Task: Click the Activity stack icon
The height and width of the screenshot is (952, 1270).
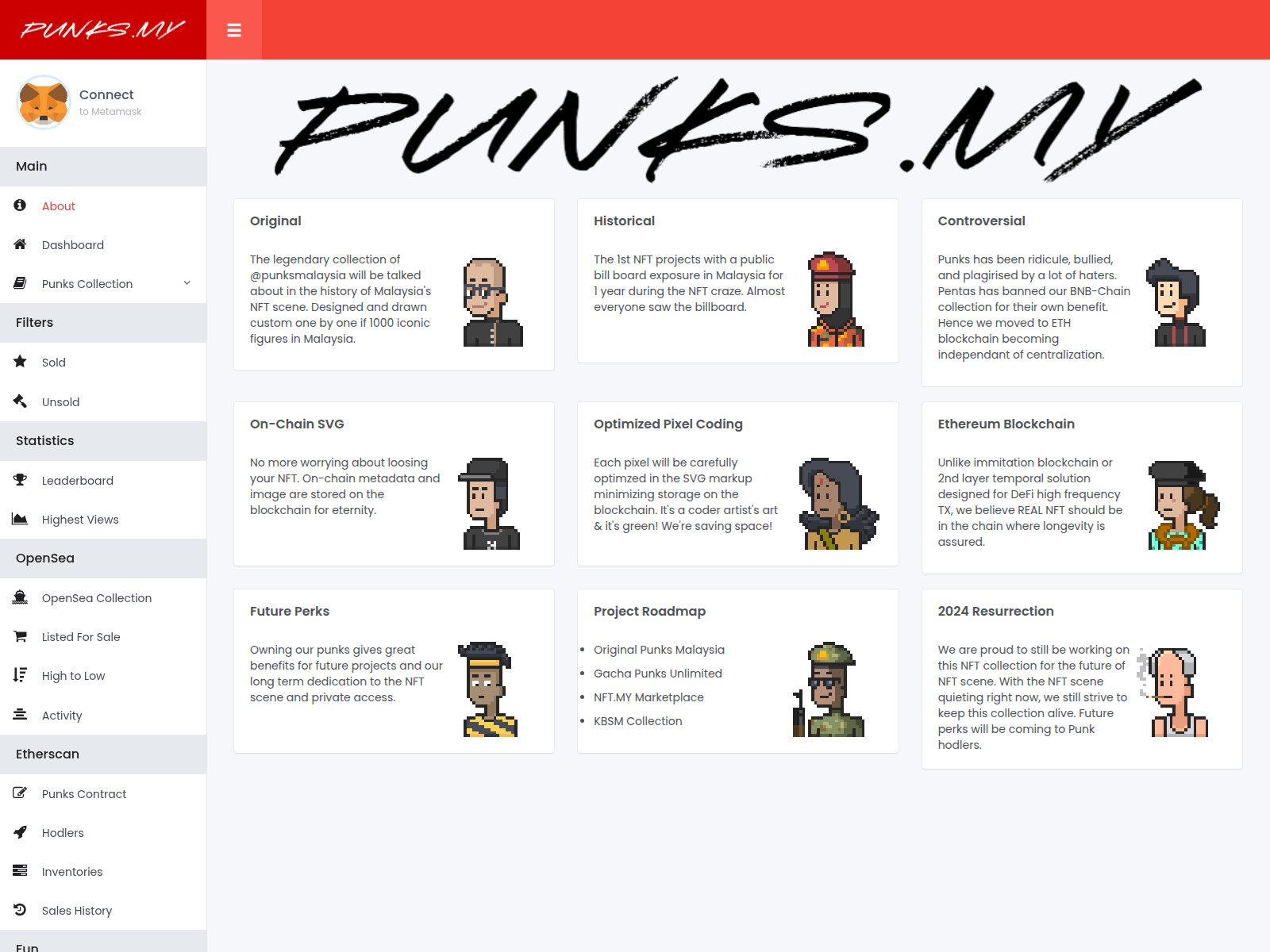Action: 20,715
